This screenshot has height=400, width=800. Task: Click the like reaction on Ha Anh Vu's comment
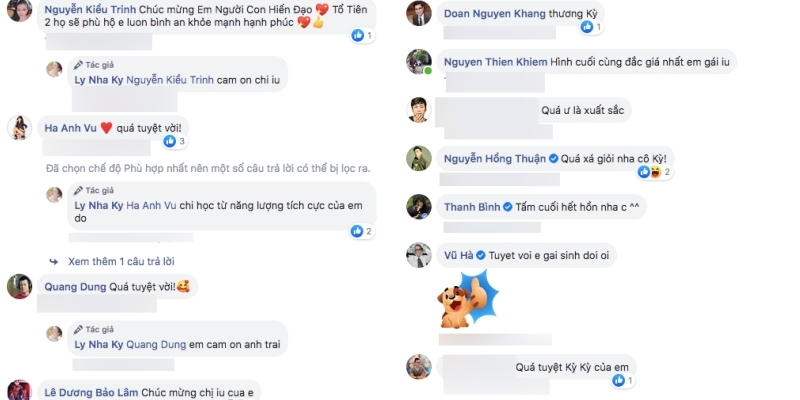[x=169, y=141]
